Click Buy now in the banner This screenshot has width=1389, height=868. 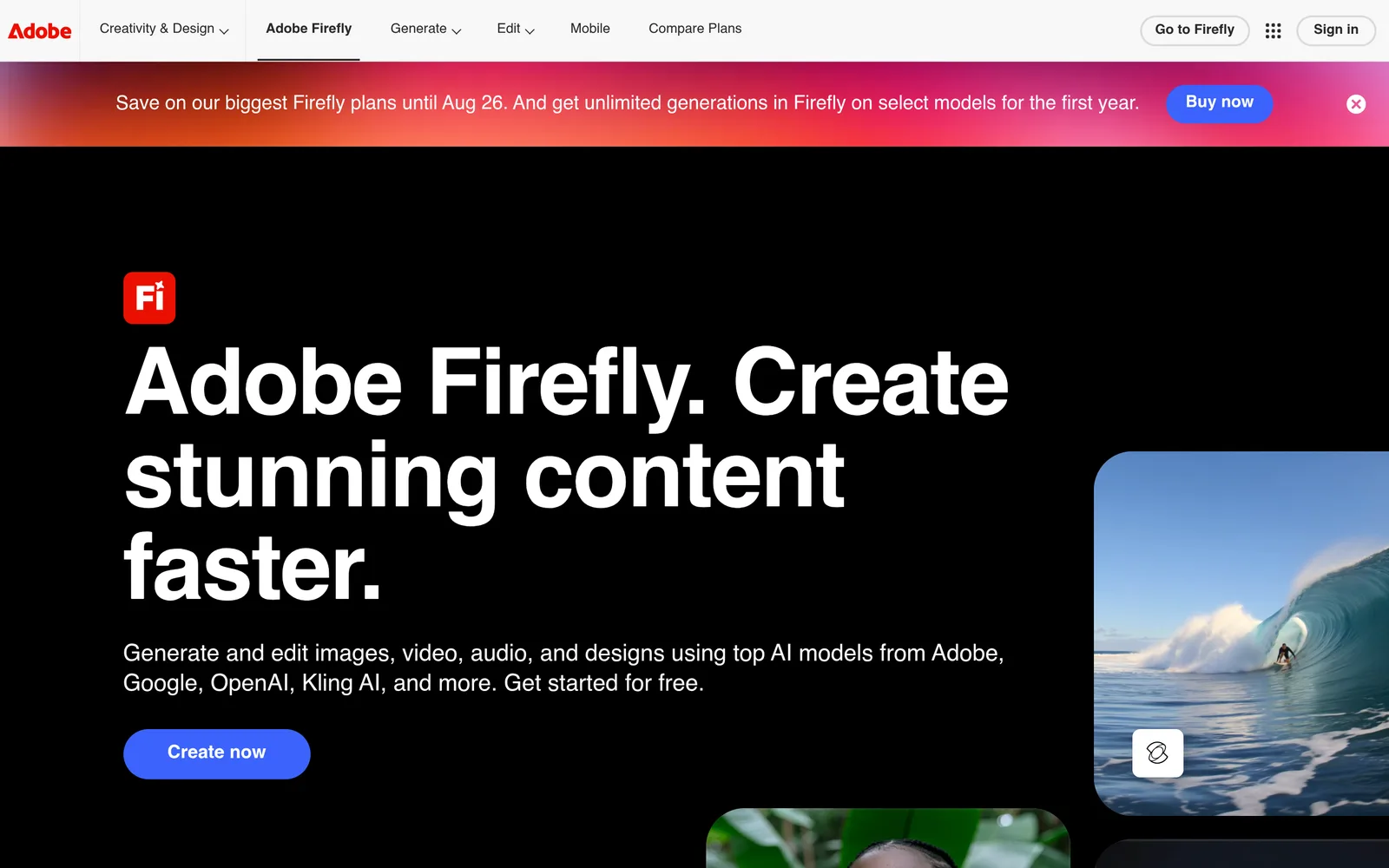click(1220, 103)
